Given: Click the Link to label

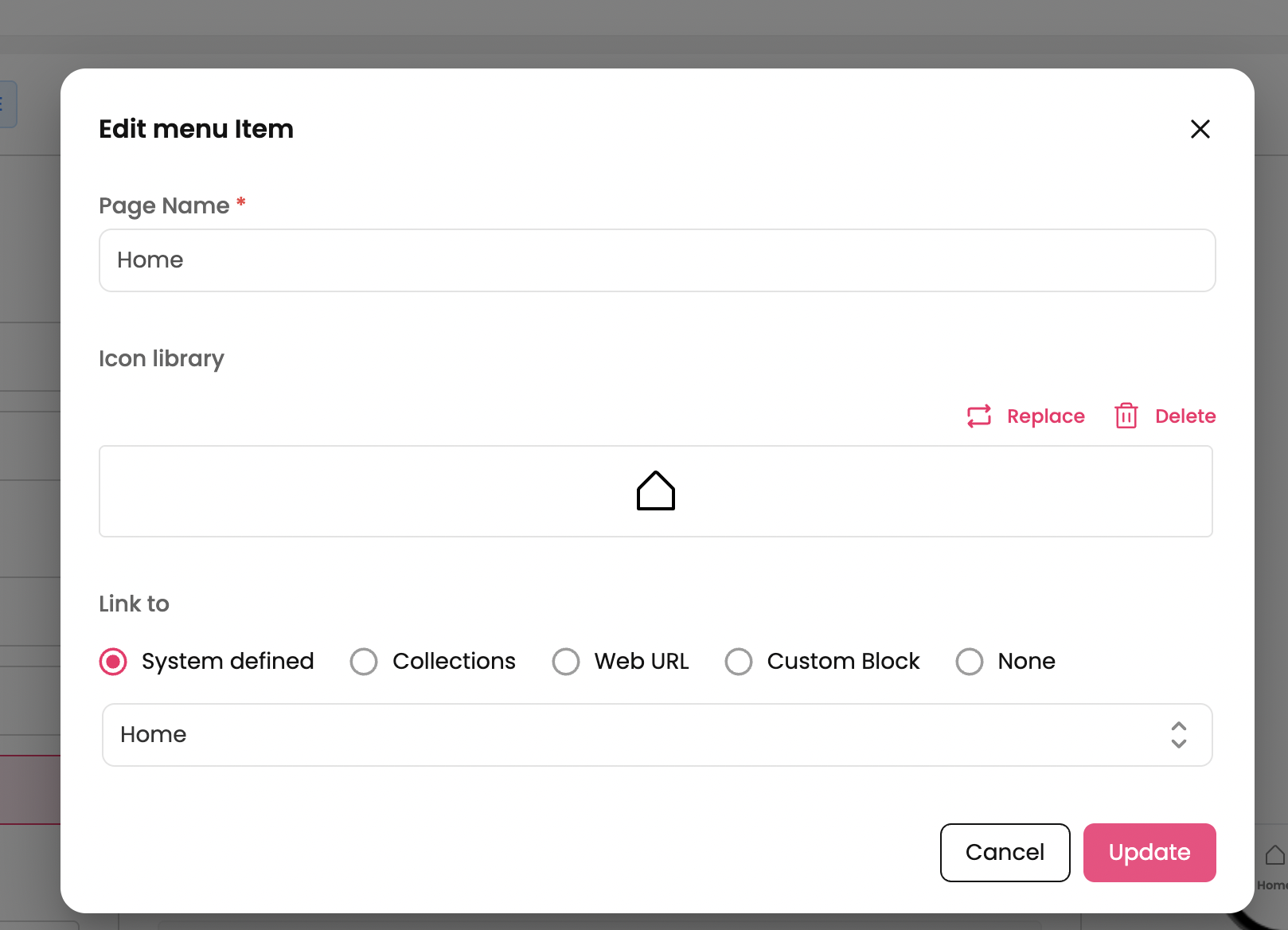Looking at the screenshot, I should (x=134, y=604).
